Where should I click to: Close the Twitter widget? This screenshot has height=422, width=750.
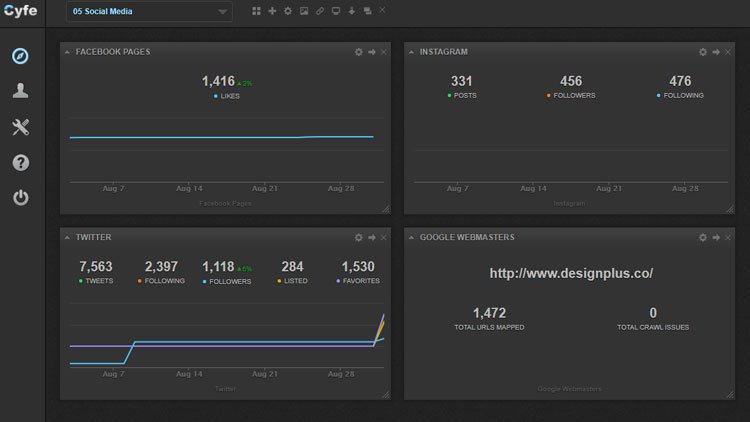[384, 237]
